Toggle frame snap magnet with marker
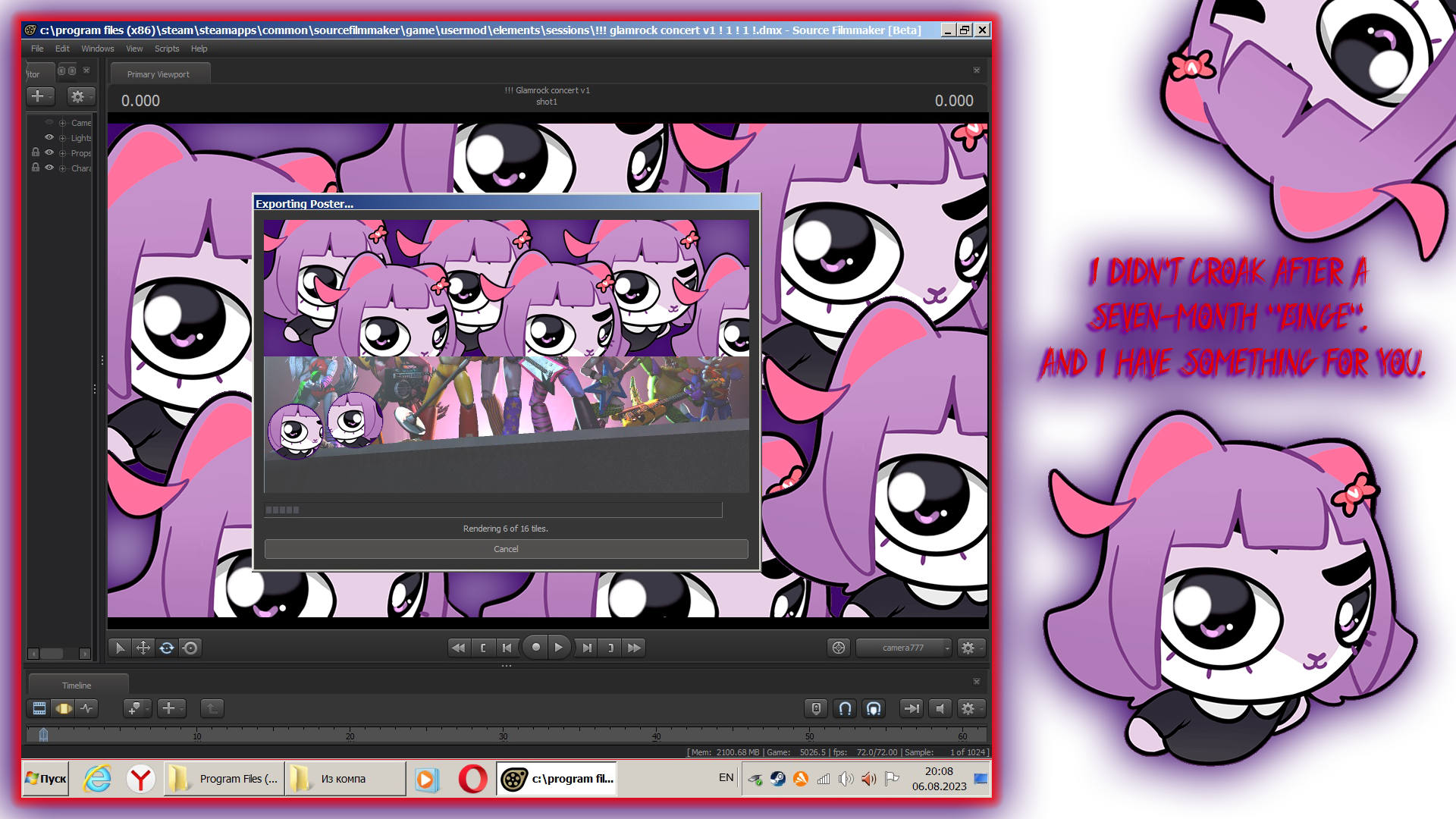The image size is (1456, 819). pyautogui.click(x=874, y=708)
